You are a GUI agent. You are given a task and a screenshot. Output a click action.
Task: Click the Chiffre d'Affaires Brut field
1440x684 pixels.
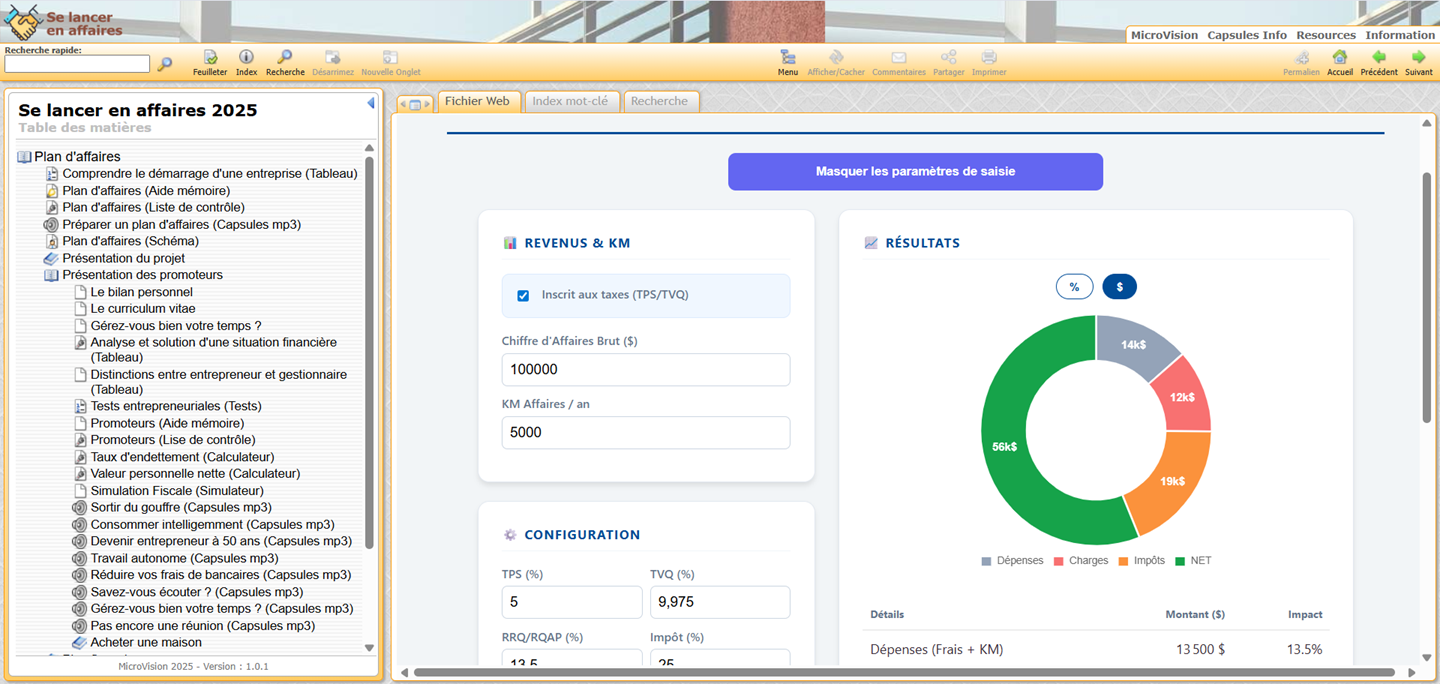(646, 370)
